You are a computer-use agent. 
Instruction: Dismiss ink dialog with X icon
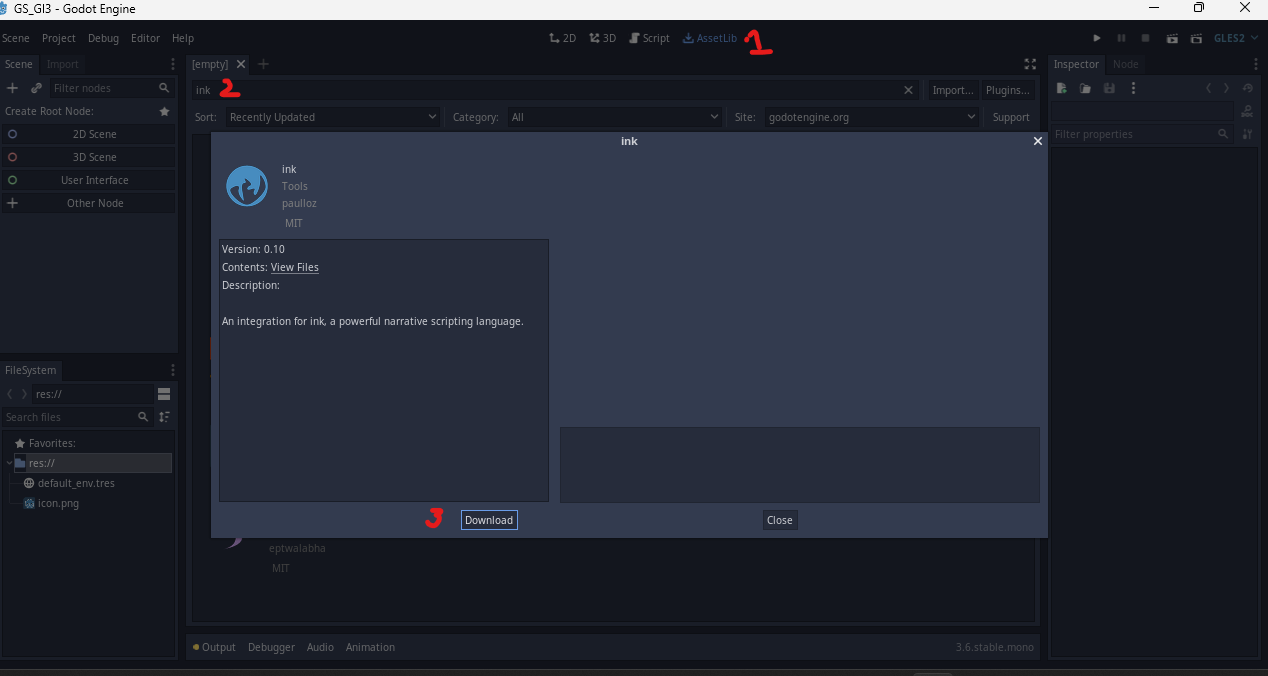tap(1038, 141)
